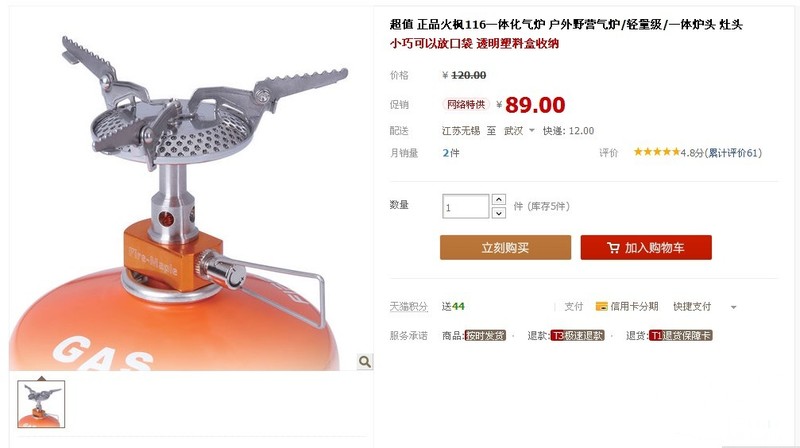800x448 pixels.
Task: Click the magnifier zoom icon on product image
Action: (364, 361)
